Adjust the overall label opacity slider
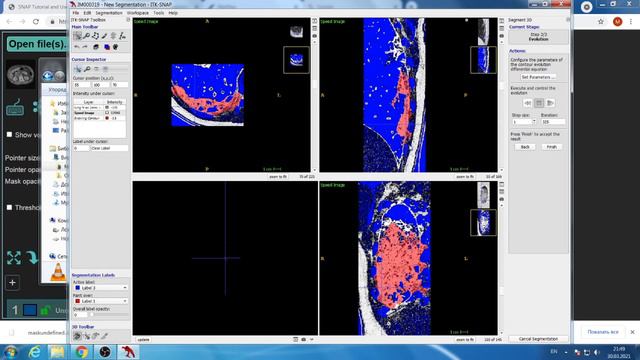 coord(109,315)
